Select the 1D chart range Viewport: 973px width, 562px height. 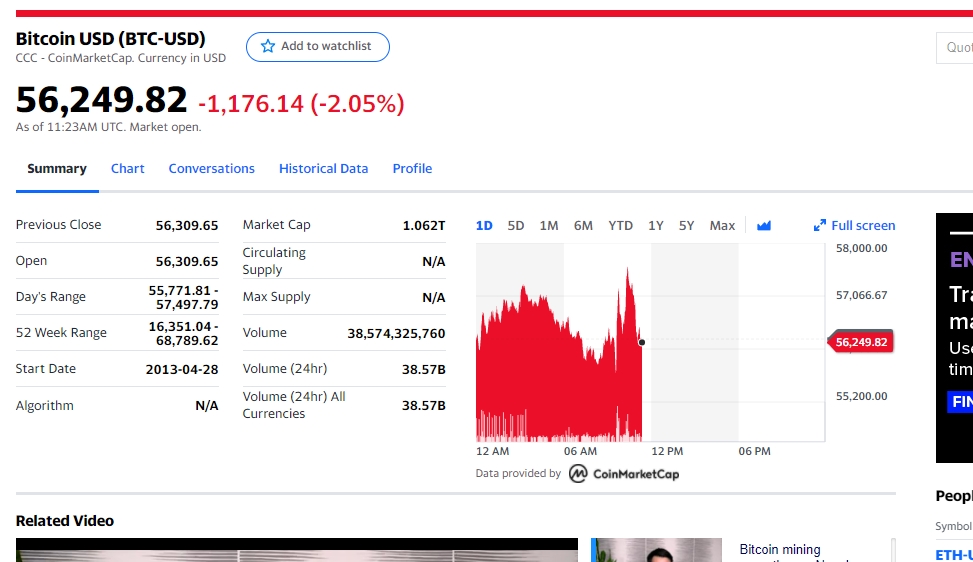pyautogui.click(x=484, y=226)
